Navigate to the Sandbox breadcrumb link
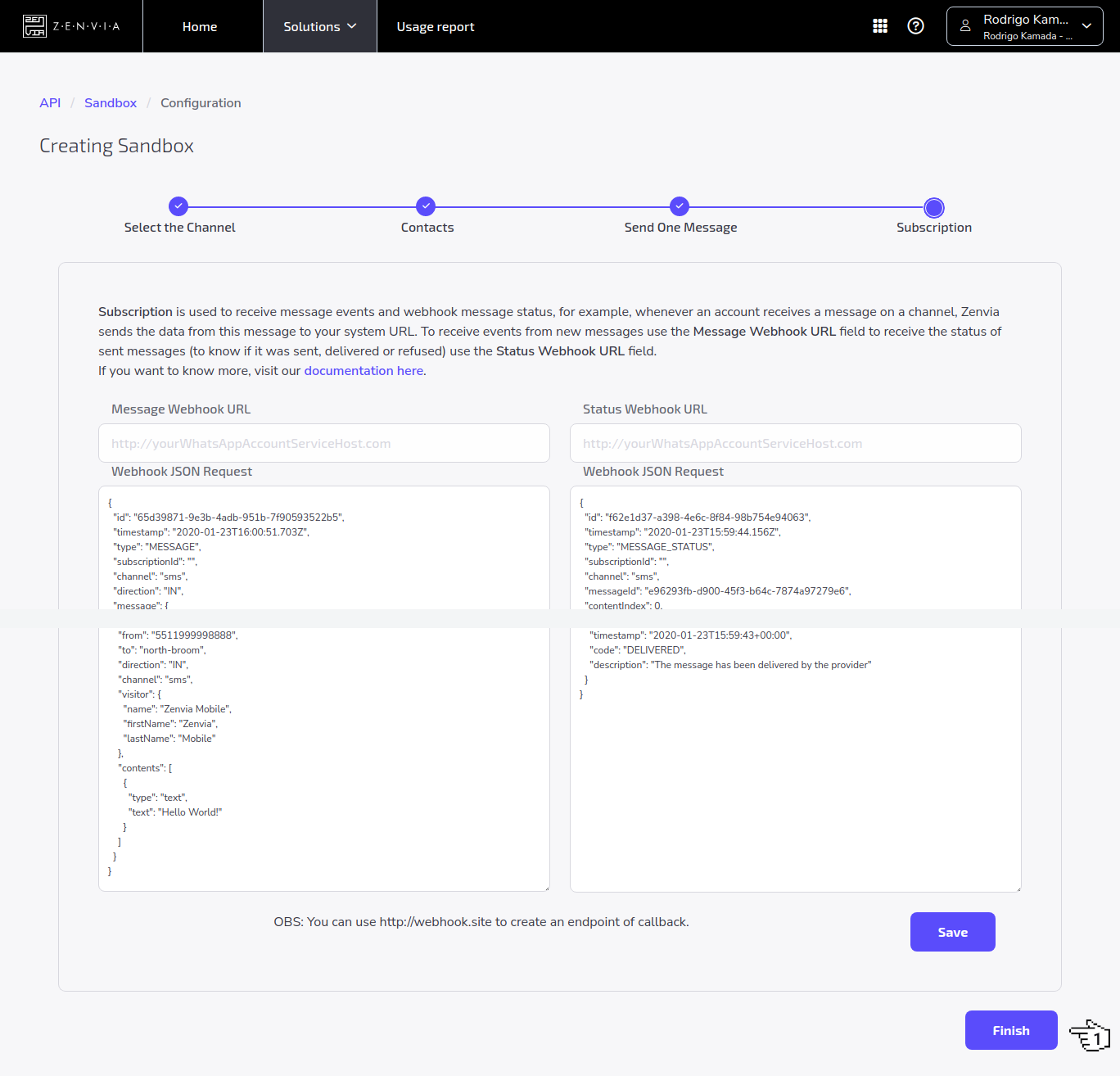Viewport: 1120px width, 1076px height. tap(110, 102)
